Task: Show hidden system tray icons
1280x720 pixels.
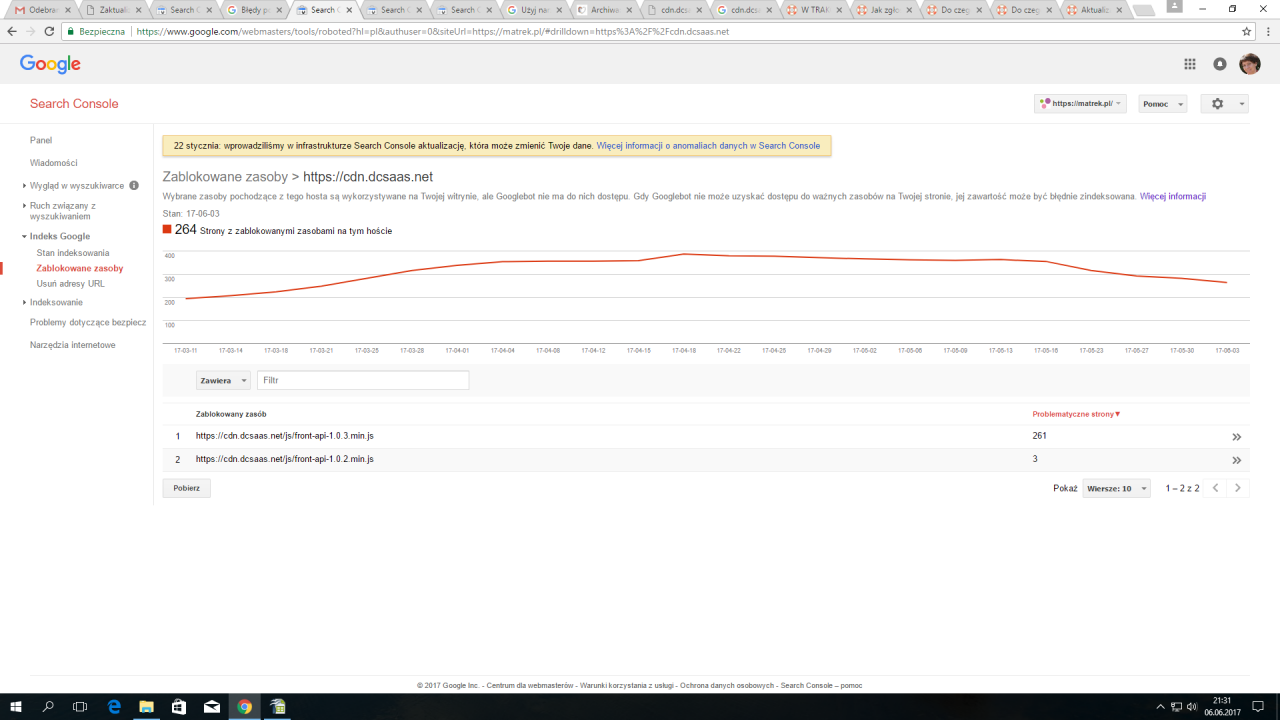Action: pyautogui.click(x=1160, y=707)
